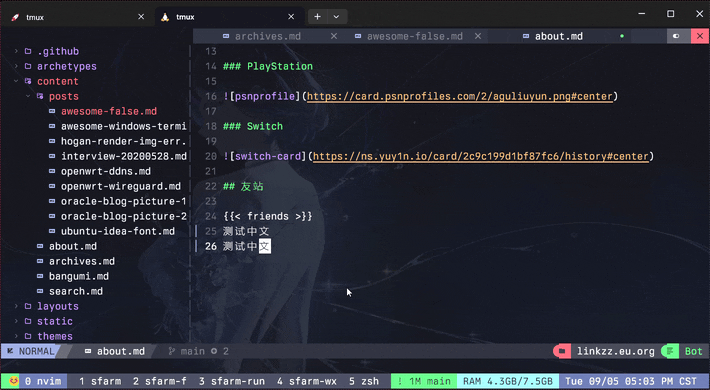Click markdown icon beside ubuntu-idea-font.md
Screen dimensions: 710x390
click(x=52, y=231)
